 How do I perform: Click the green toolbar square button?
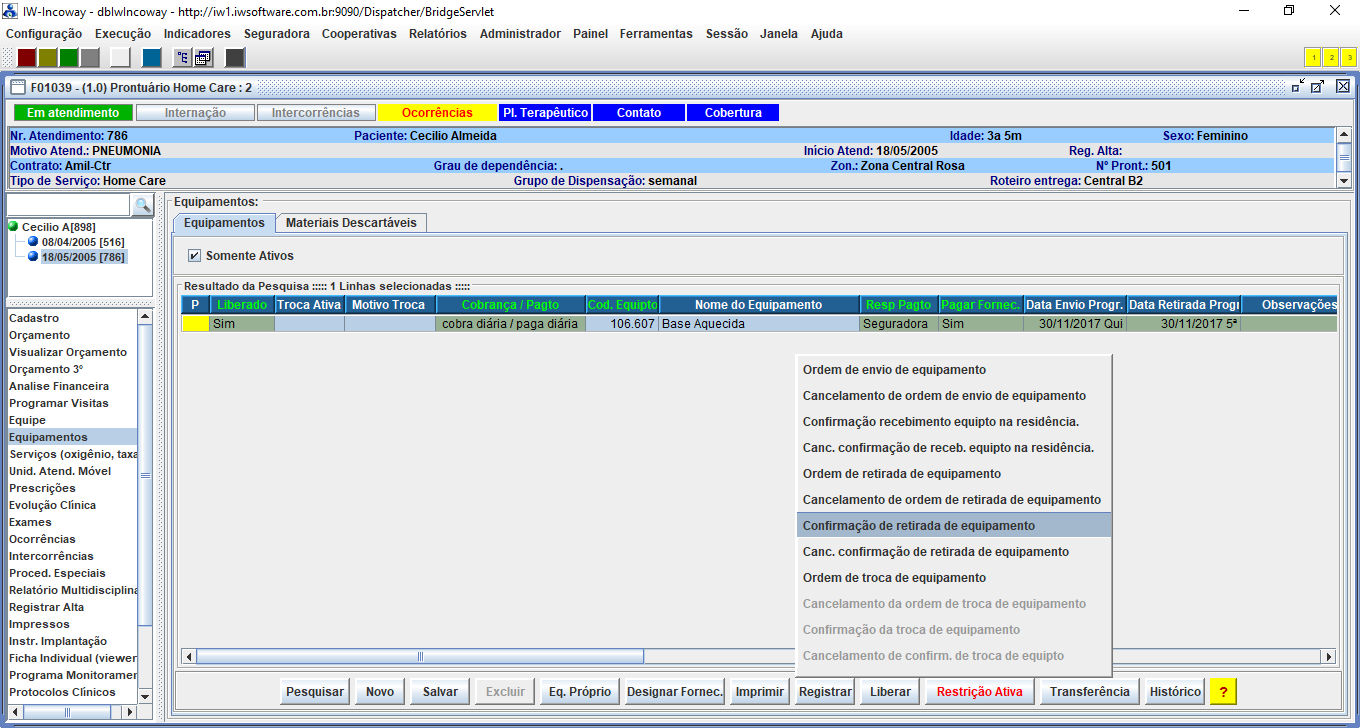point(69,57)
